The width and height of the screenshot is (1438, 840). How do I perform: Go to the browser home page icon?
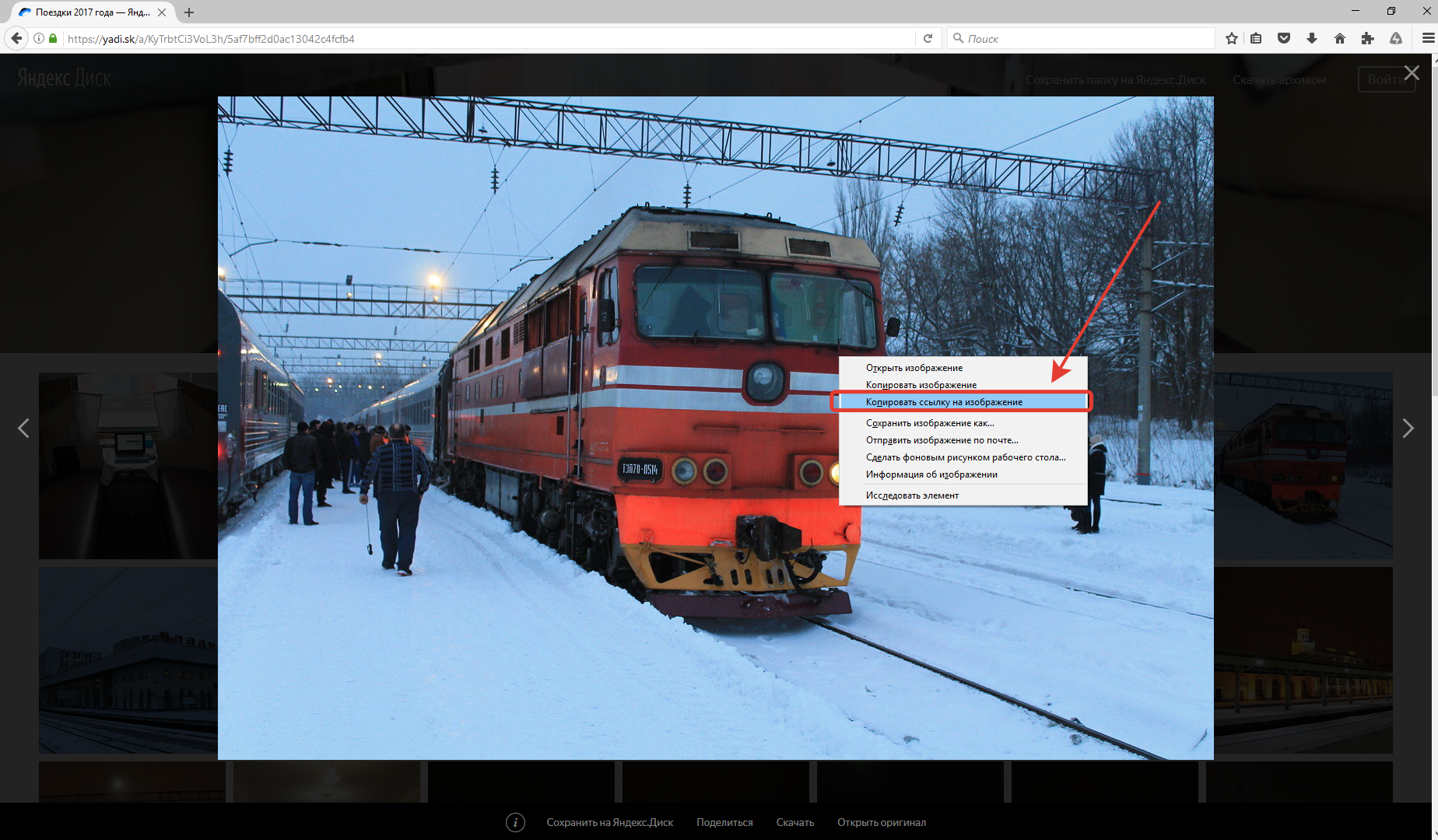(x=1339, y=38)
